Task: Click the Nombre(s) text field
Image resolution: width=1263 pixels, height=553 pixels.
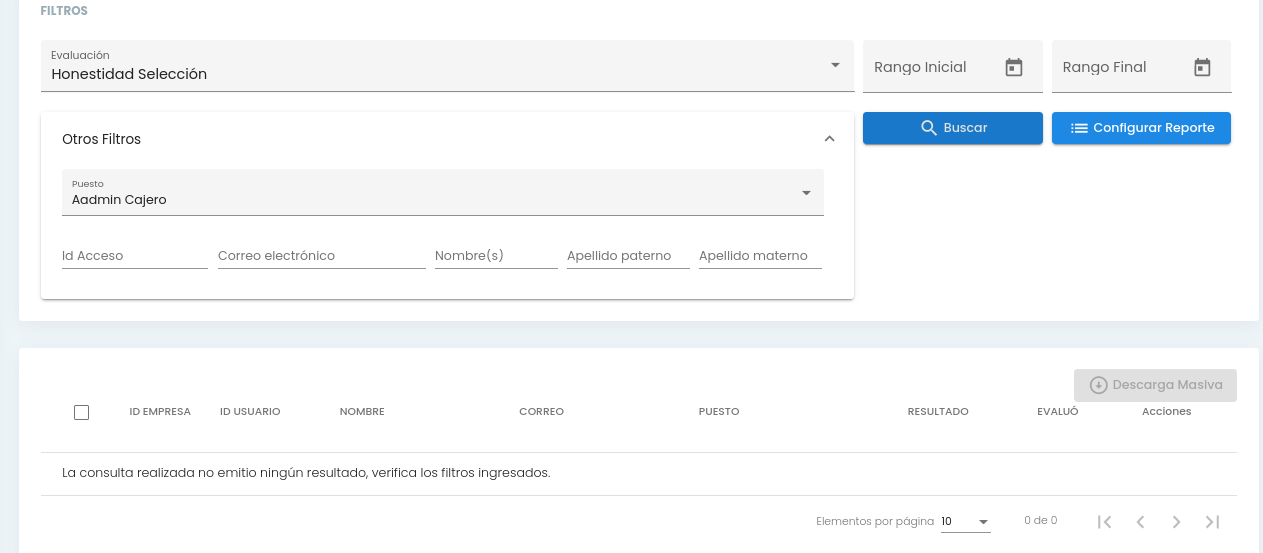Action: [495, 256]
